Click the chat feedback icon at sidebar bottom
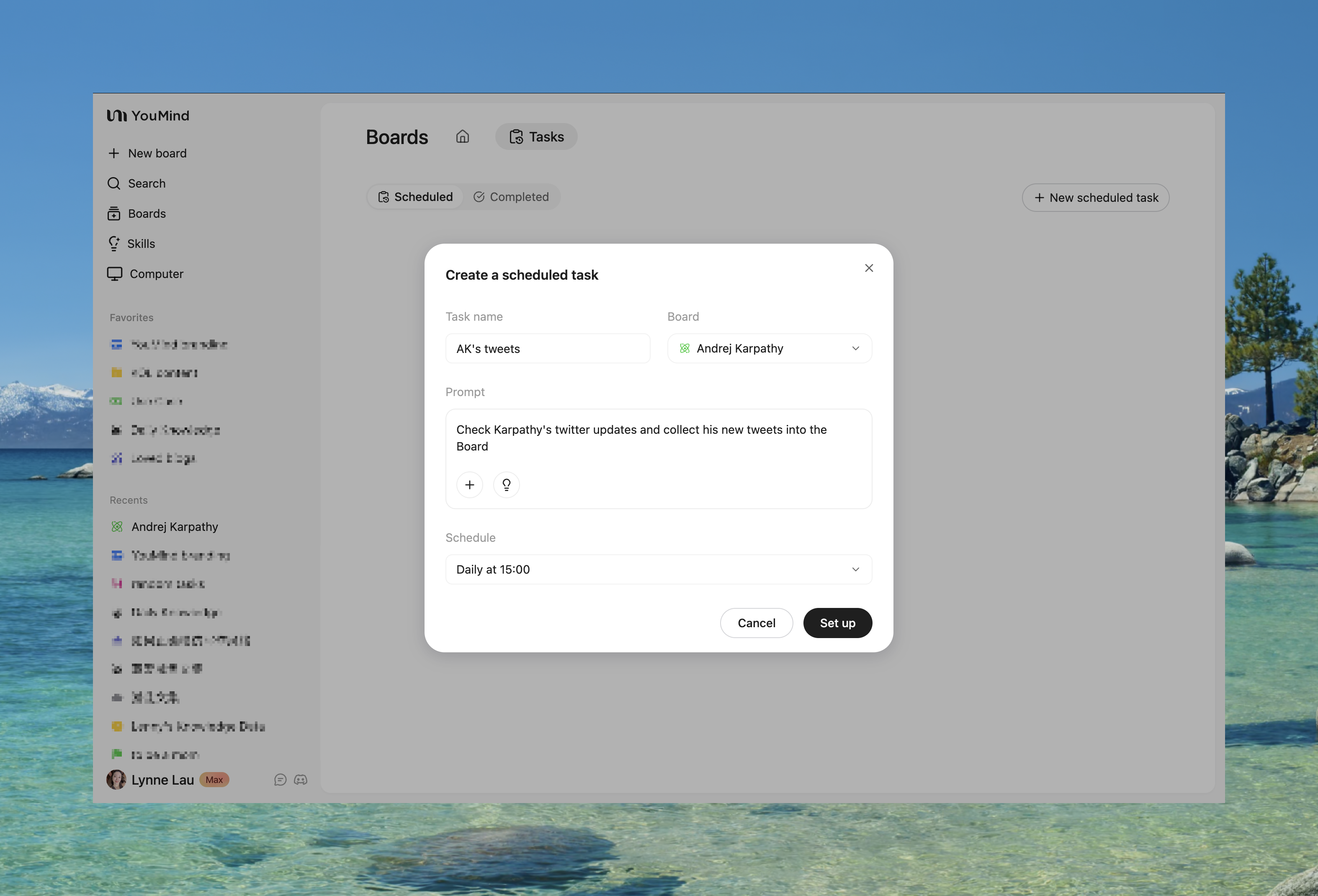 [x=280, y=780]
